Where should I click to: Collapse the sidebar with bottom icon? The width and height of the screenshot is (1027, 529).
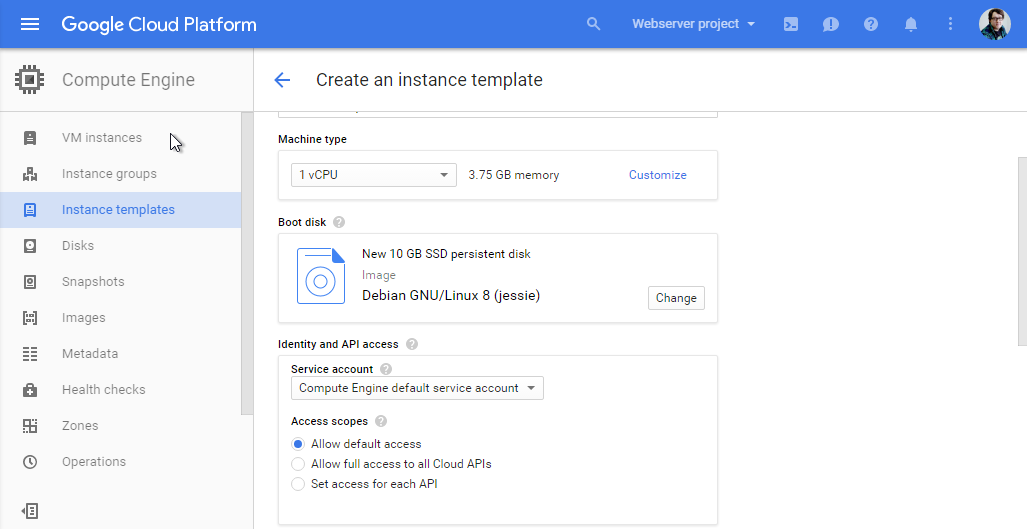(x=29, y=511)
